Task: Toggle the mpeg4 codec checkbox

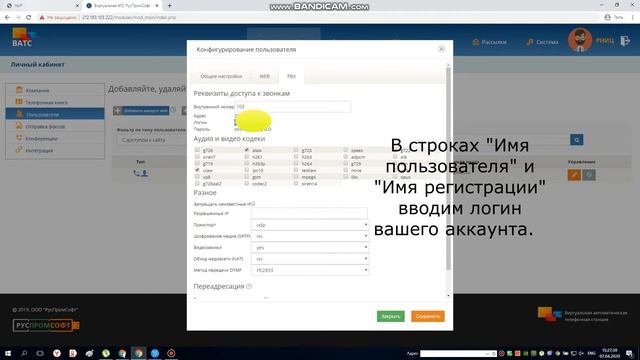Action: [296, 177]
